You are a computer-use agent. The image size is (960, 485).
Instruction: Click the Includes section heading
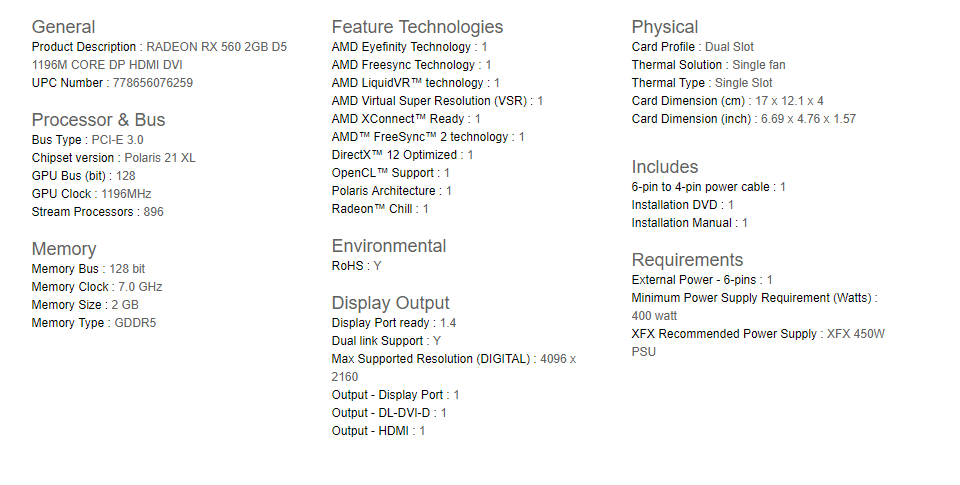click(x=665, y=167)
